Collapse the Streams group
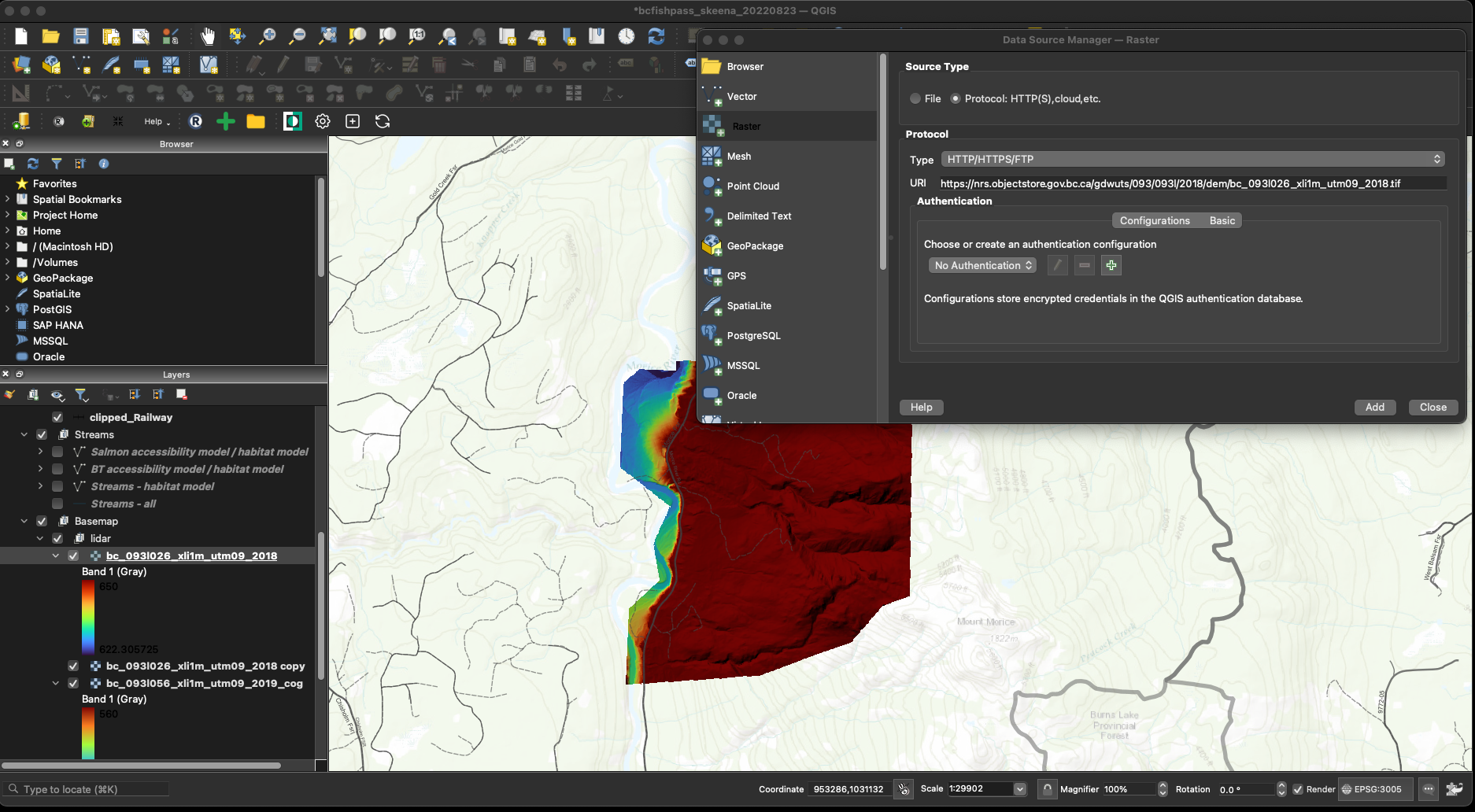1475x812 pixels. [x=24, y=434]
